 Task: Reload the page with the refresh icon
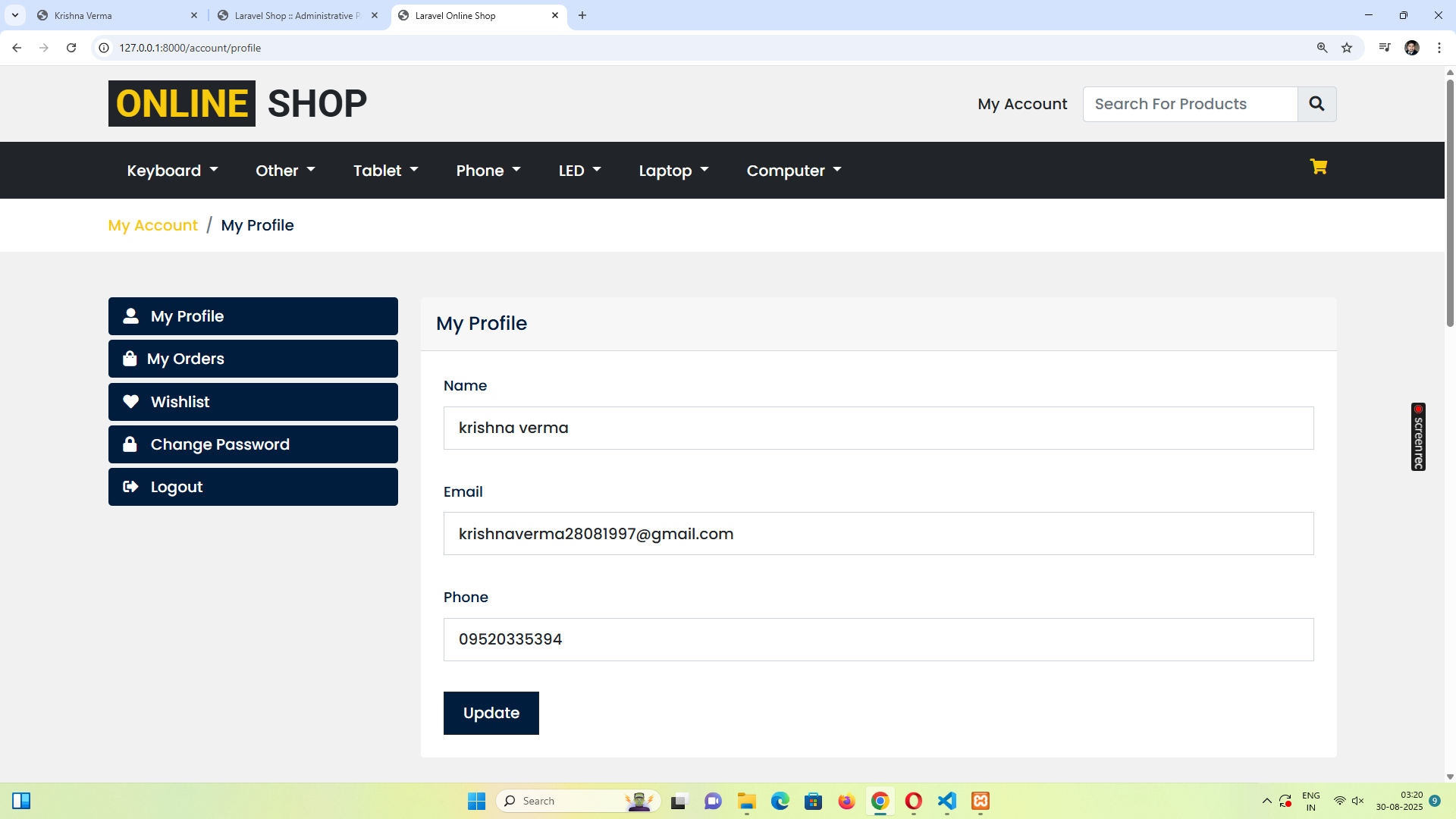71,48
